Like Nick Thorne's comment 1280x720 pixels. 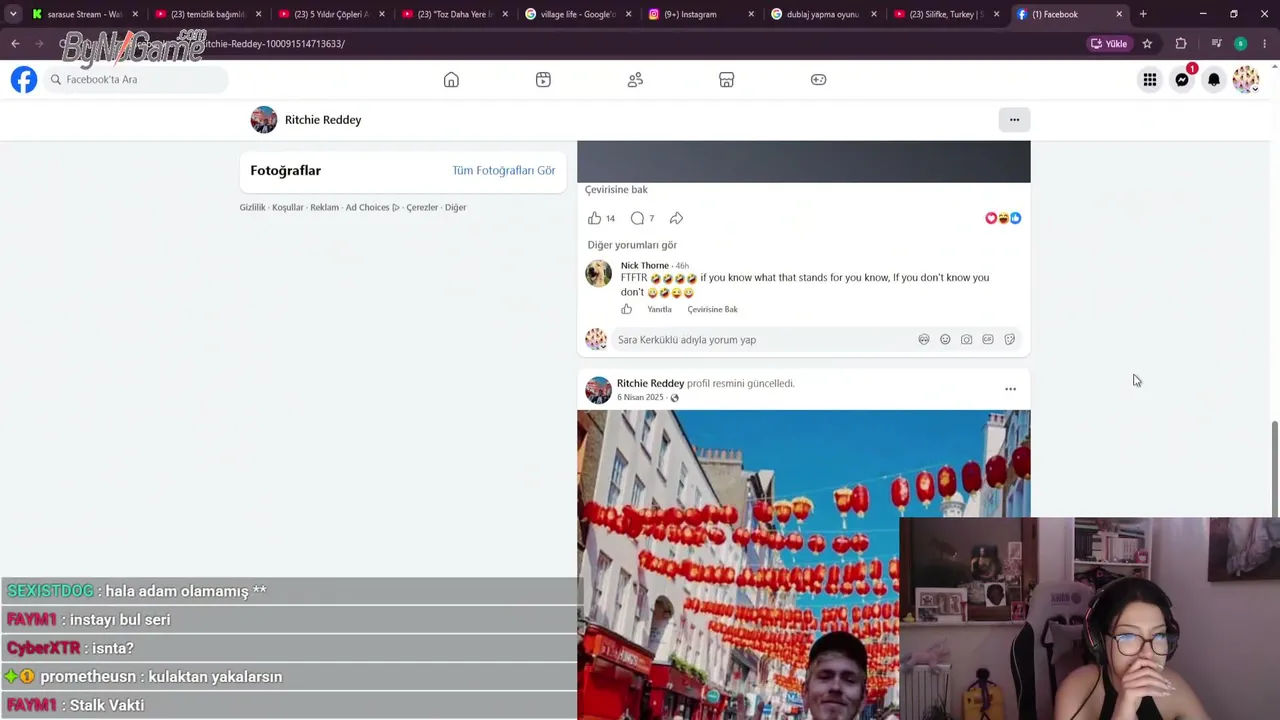click(627, 309)
